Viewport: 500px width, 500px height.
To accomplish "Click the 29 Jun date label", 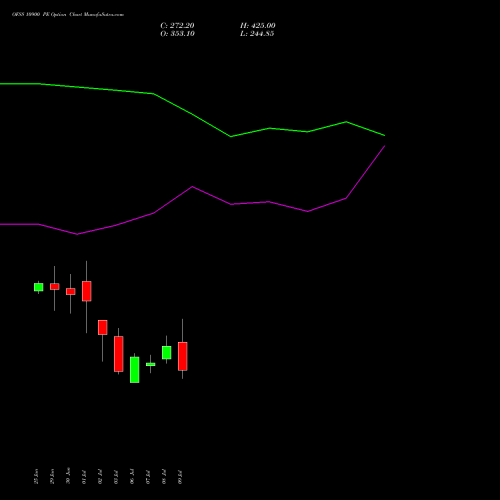I will [x=52, y=476].
